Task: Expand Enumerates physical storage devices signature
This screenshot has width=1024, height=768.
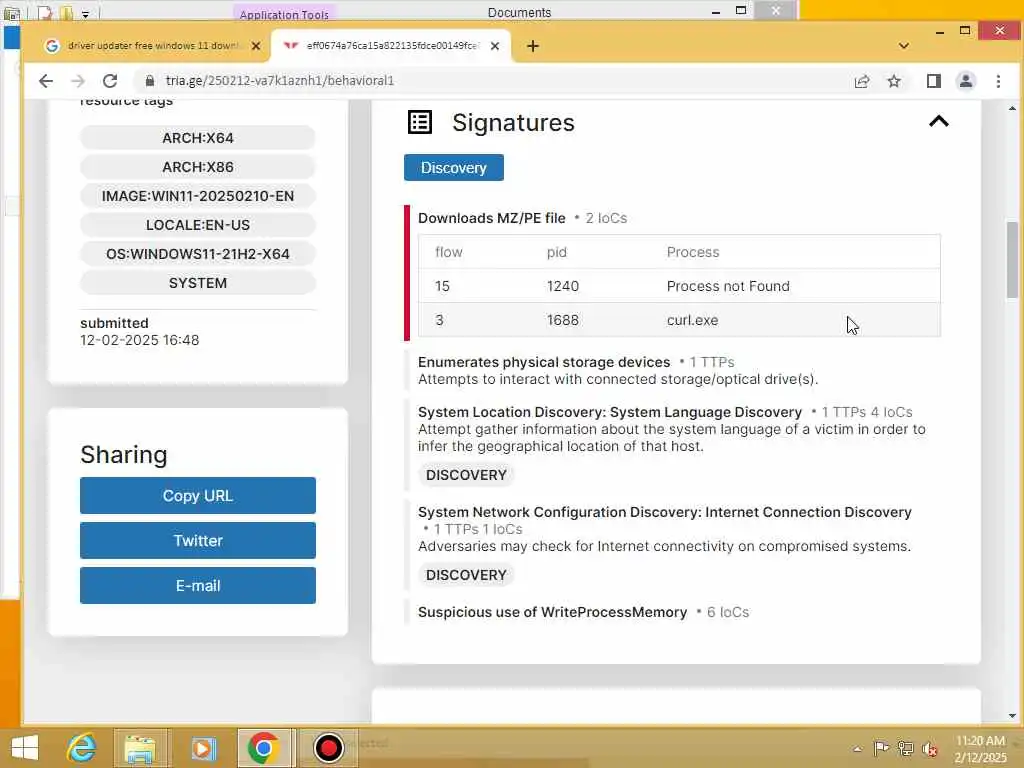Action: [544, 362]
